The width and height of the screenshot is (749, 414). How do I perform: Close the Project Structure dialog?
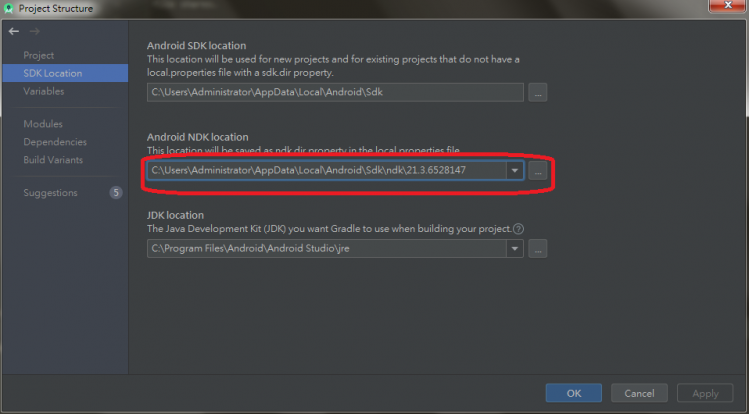point(724,8)
